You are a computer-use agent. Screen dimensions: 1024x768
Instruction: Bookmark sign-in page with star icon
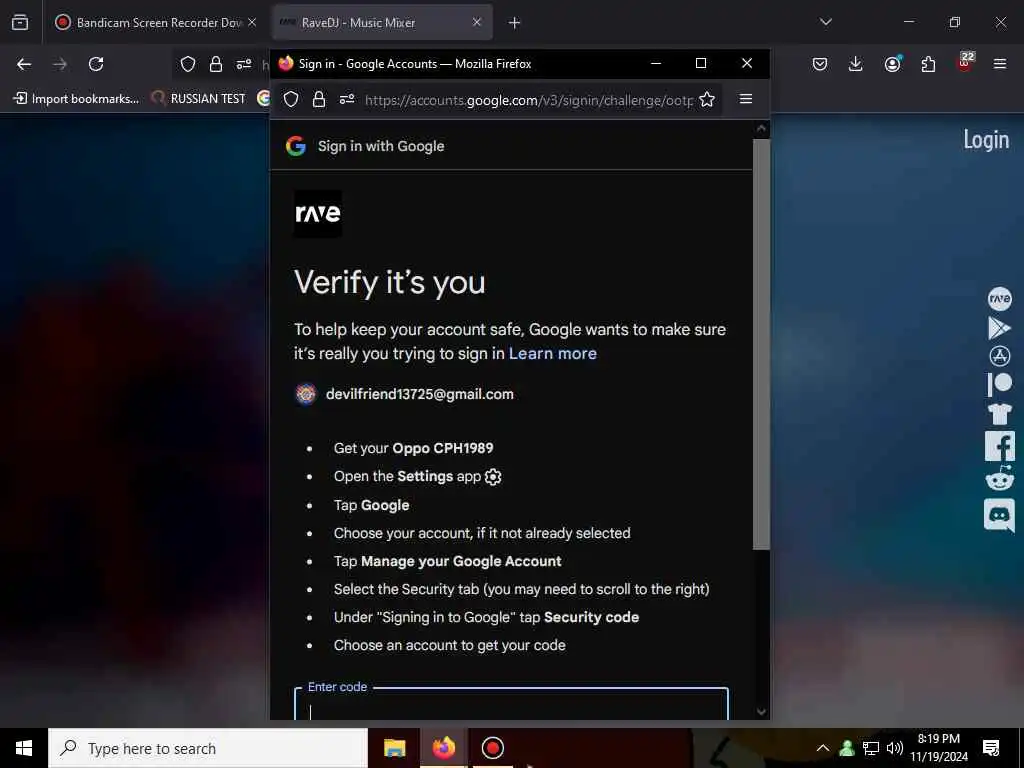(707, 99)
